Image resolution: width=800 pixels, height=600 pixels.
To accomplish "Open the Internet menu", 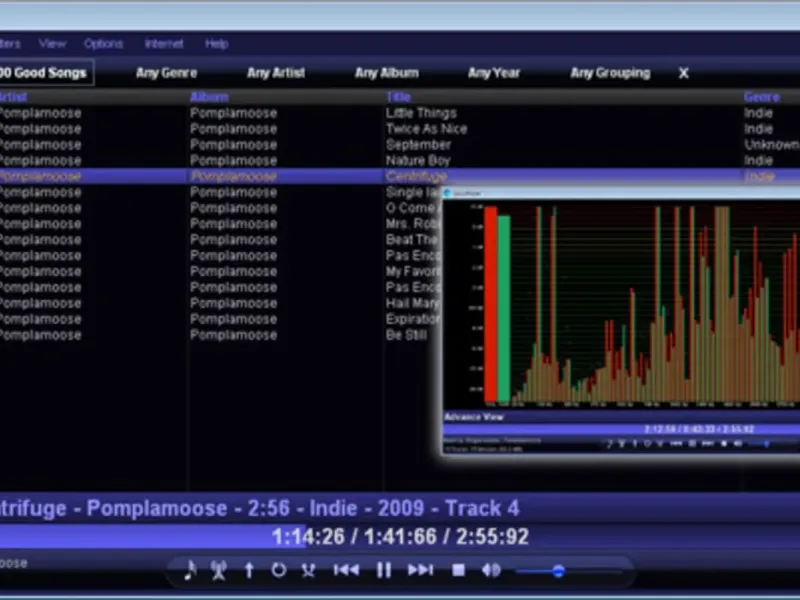I will tap(164, 44).
